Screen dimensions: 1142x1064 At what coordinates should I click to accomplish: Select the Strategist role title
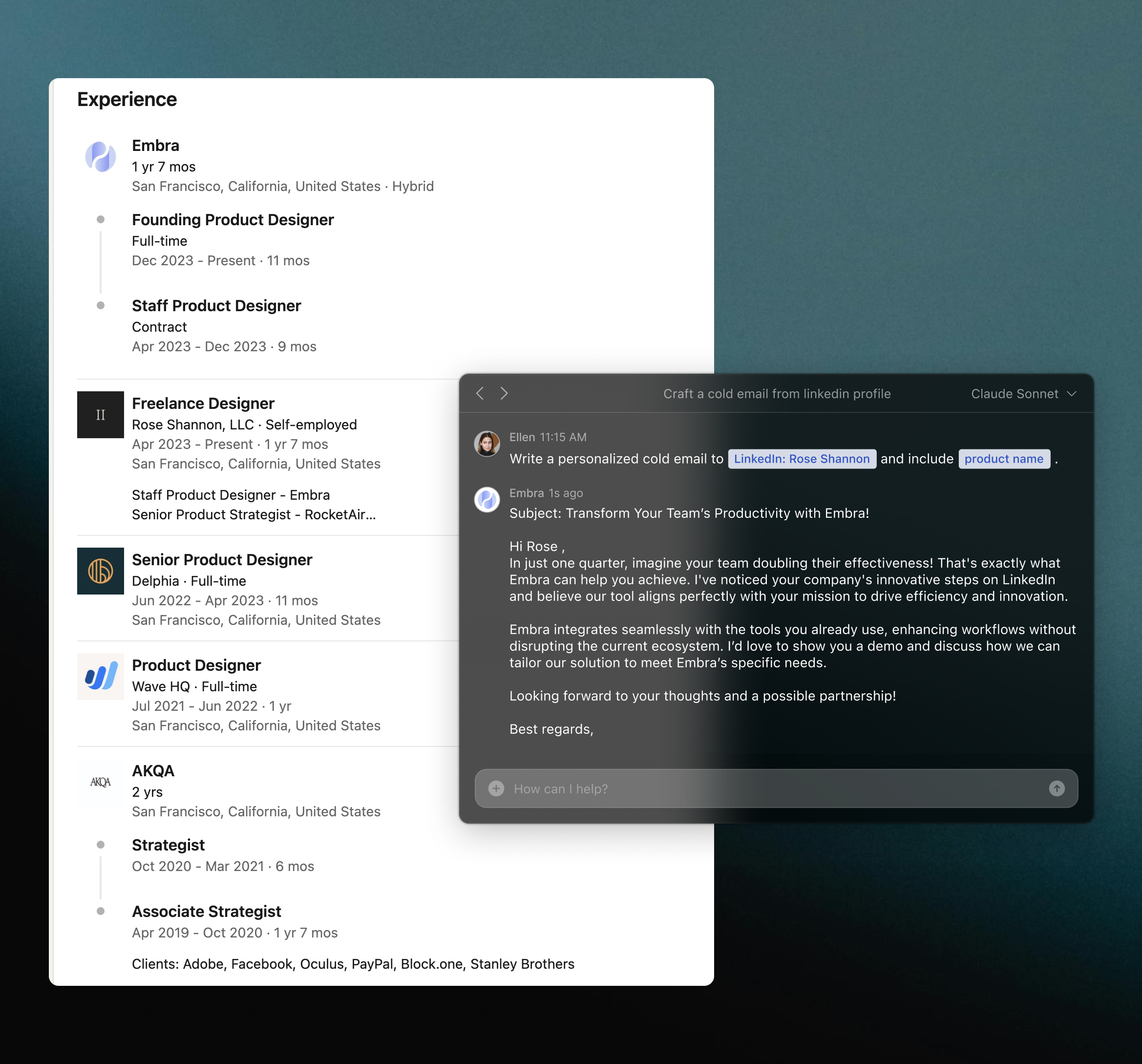pos(169,846)
